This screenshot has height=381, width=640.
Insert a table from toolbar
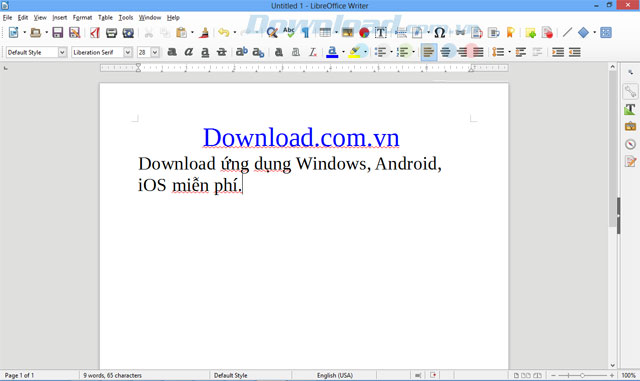coord(325,32)
